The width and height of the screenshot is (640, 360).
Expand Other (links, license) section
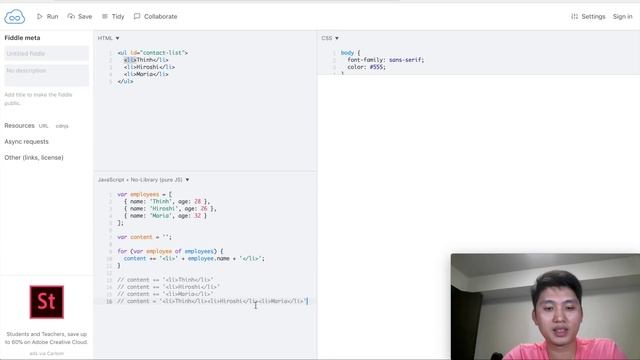[34, 158]
